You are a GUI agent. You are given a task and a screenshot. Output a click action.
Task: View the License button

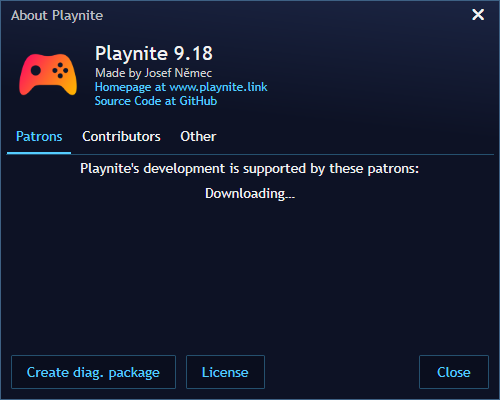[225, 372]
